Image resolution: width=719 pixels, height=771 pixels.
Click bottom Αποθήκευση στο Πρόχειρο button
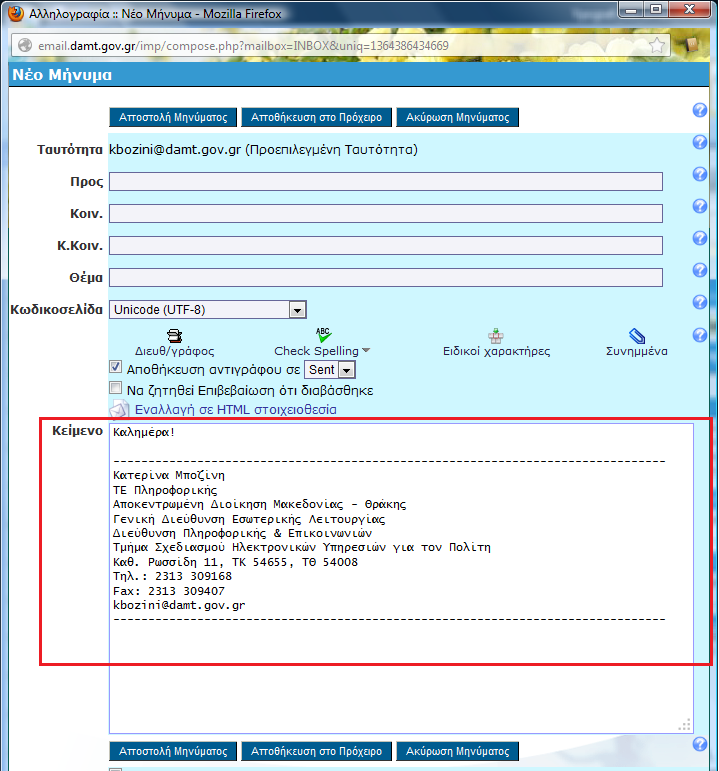316,751
